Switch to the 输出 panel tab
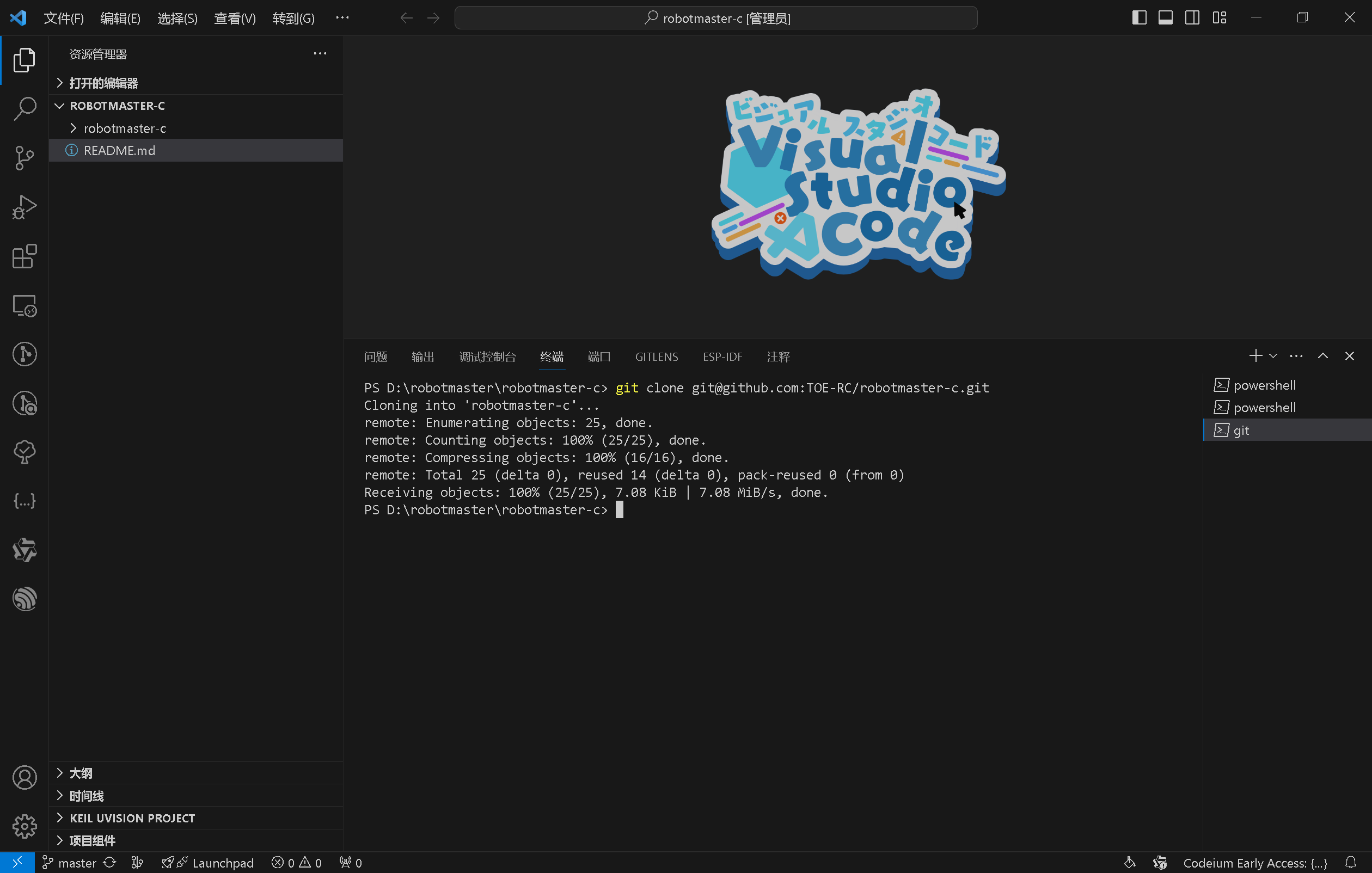This screenshot has height=873, width=1372. click(423, 356)
